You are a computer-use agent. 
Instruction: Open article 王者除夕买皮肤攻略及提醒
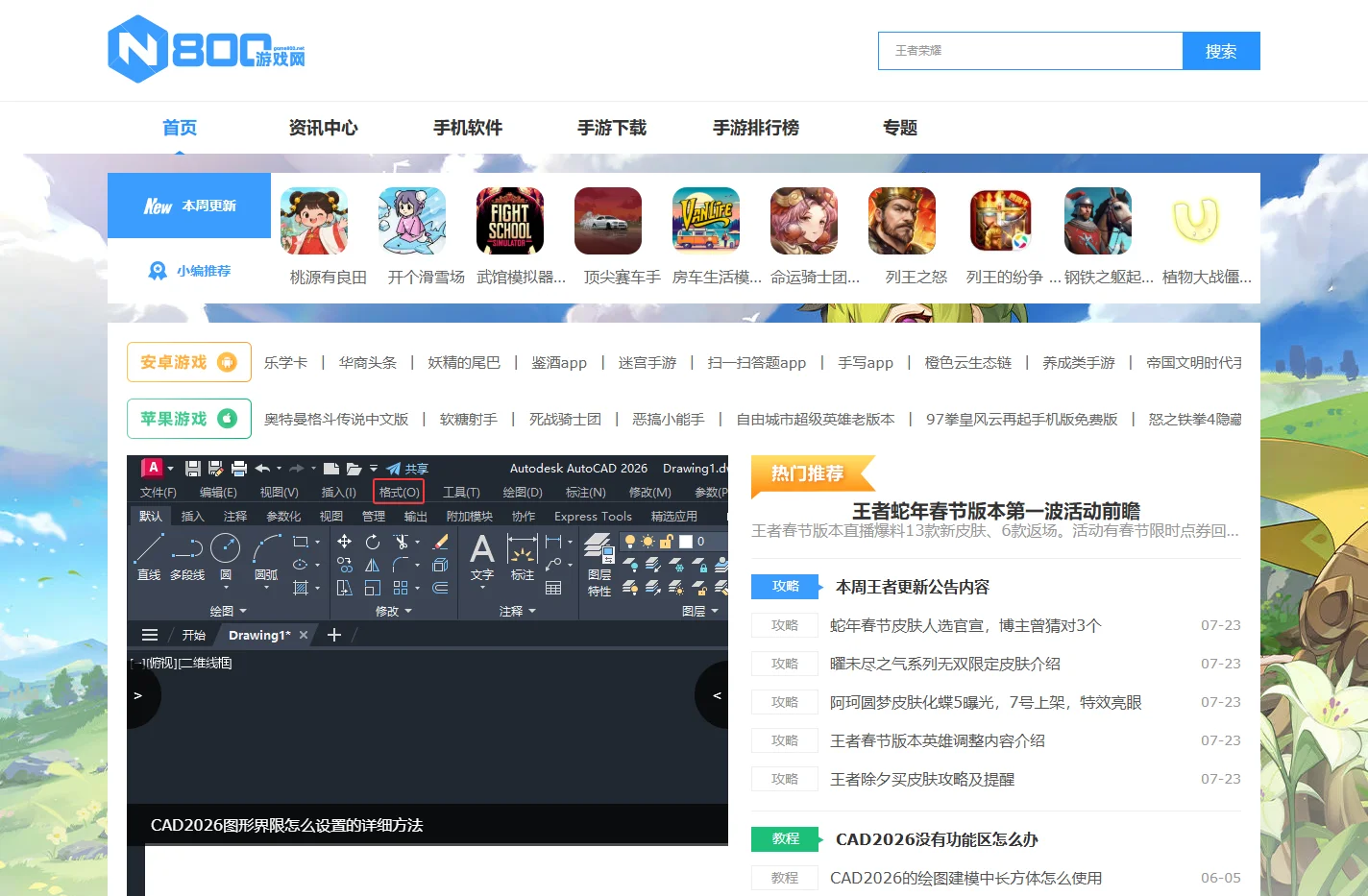coord(922,779)
